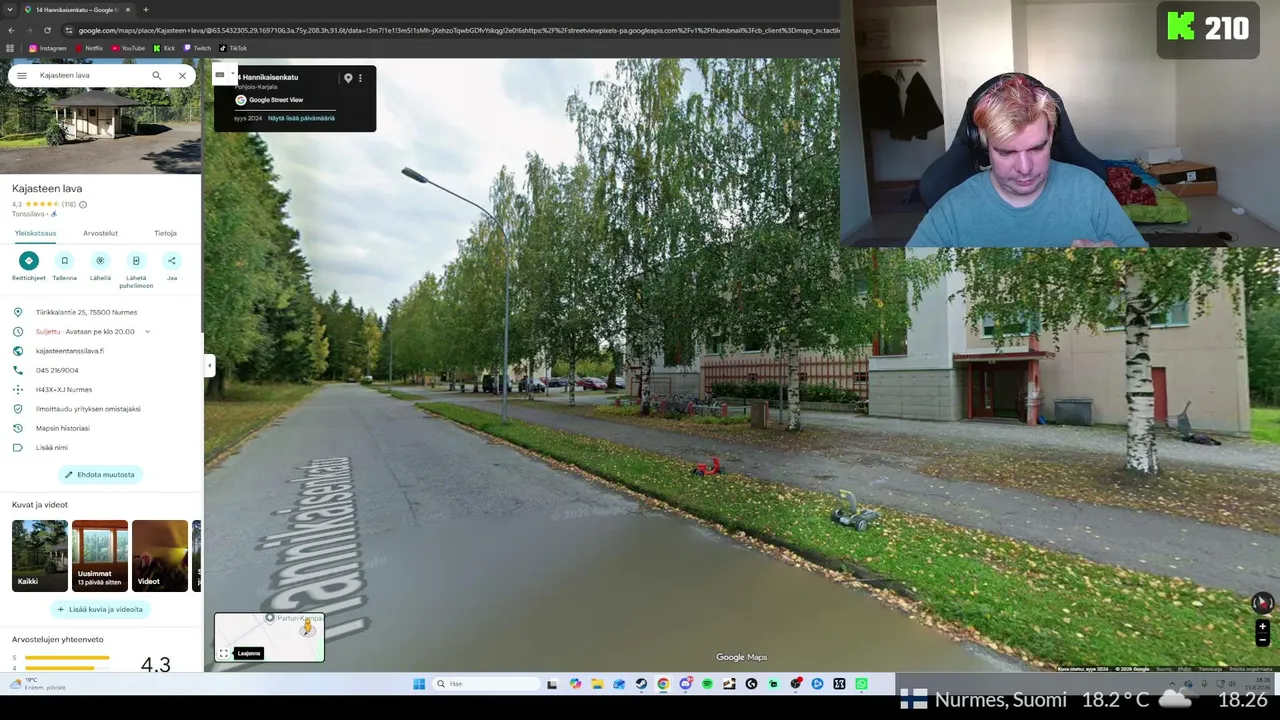Click the Ehdota muutosta button
Screen dimensions: 1280x720
[100, 475]
